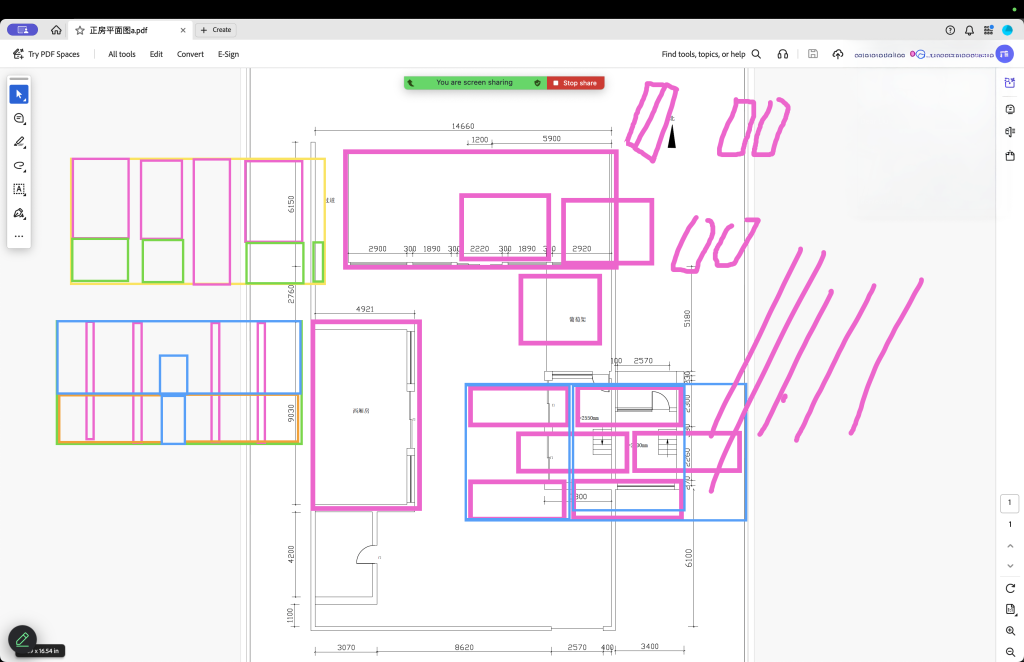Click the Stop share button
Screen dimensions: 1024x662
pyautogui.click(x=576, y=83)
